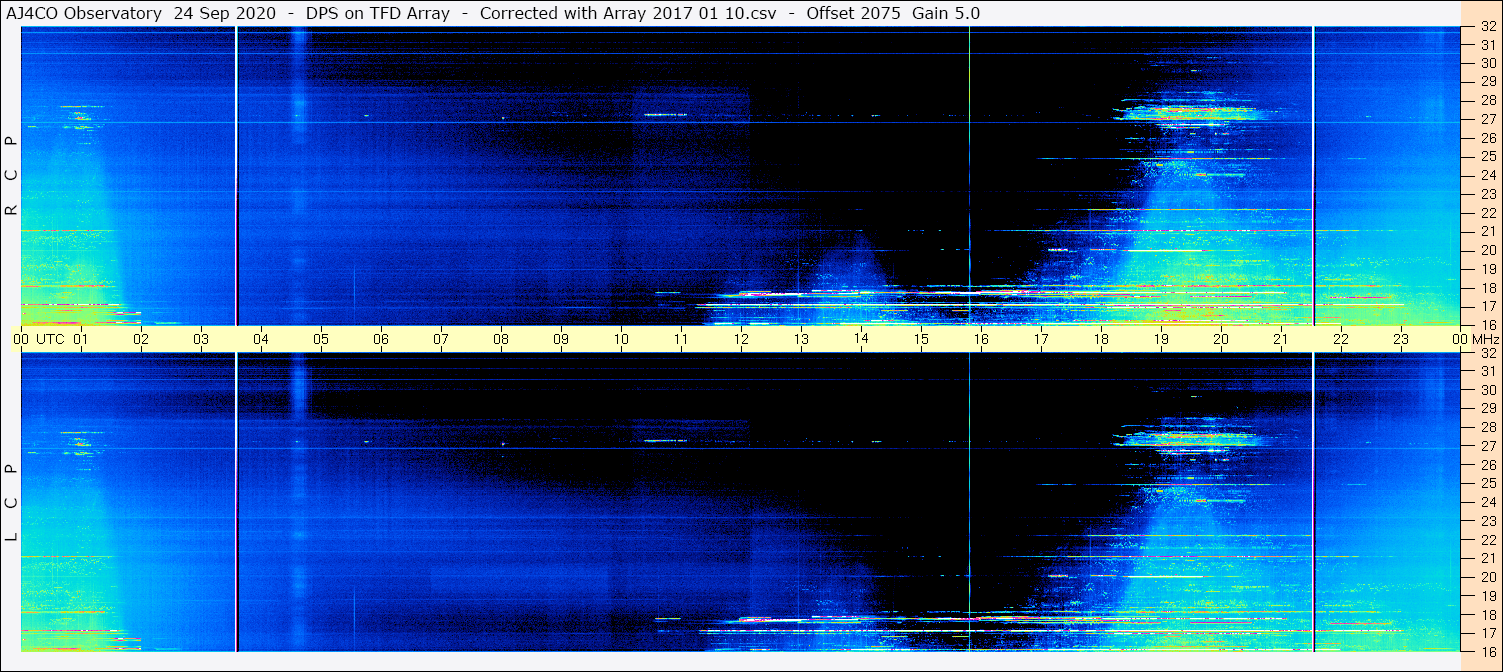Click the '26' MHz label of the LCP panel
1503x672 pixels.
[1488, 465]
